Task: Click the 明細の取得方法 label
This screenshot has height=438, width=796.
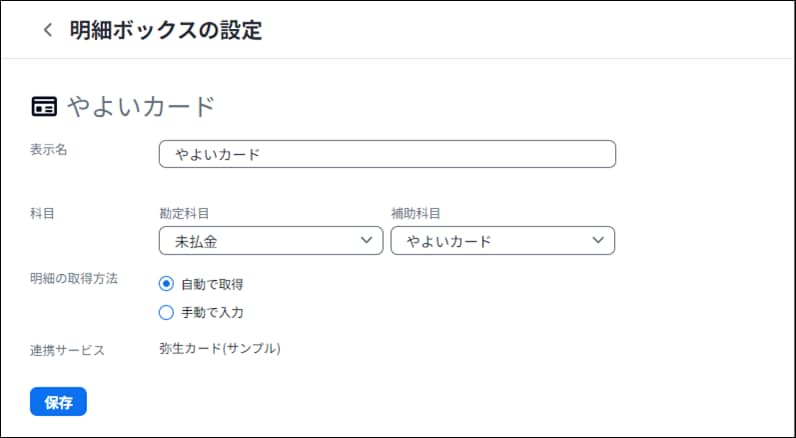Action: coord(74,279)
